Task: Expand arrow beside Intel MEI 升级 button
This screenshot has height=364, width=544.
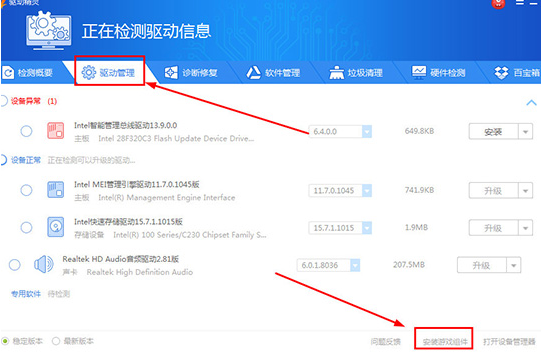Action: [x=525, y=191]
